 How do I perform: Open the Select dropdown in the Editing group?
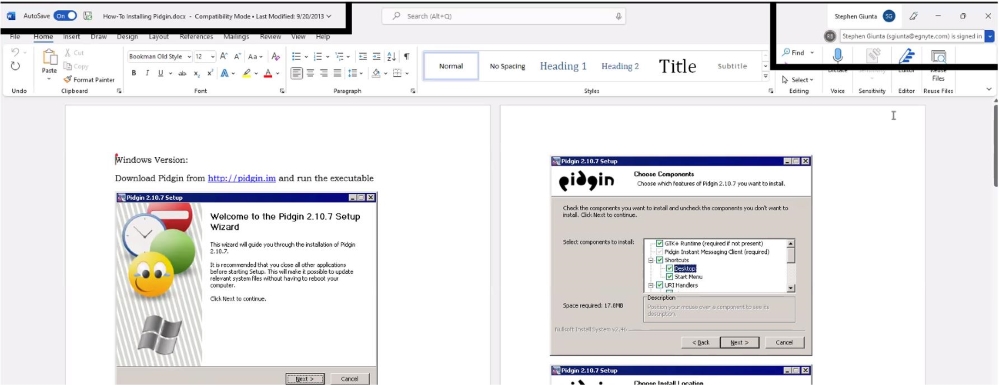(x=798, y=80)
